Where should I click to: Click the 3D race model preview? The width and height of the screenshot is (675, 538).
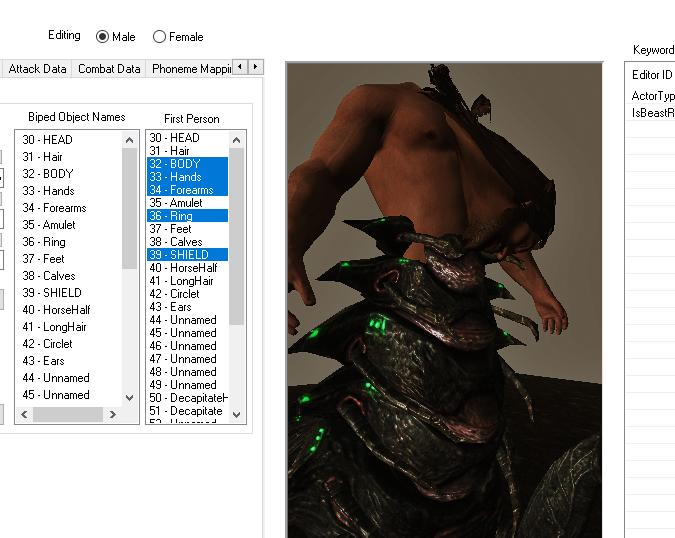pos(444,300)
